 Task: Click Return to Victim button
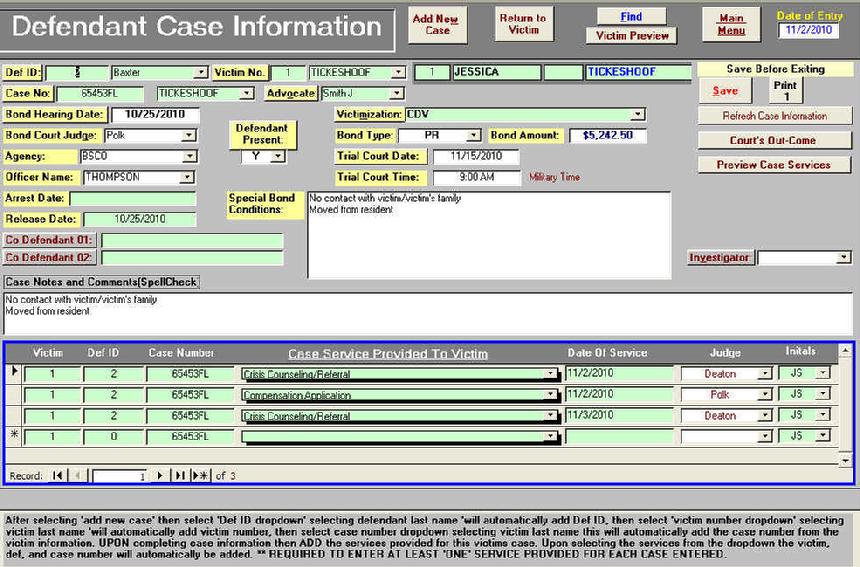(x=523, y=24)
